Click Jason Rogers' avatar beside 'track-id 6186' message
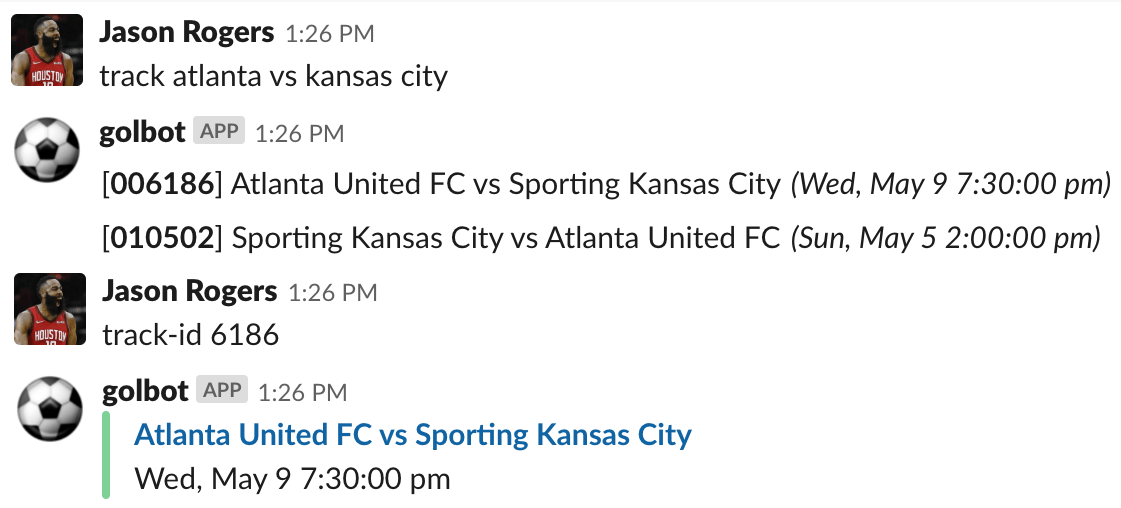 click(x=48, y=310)
